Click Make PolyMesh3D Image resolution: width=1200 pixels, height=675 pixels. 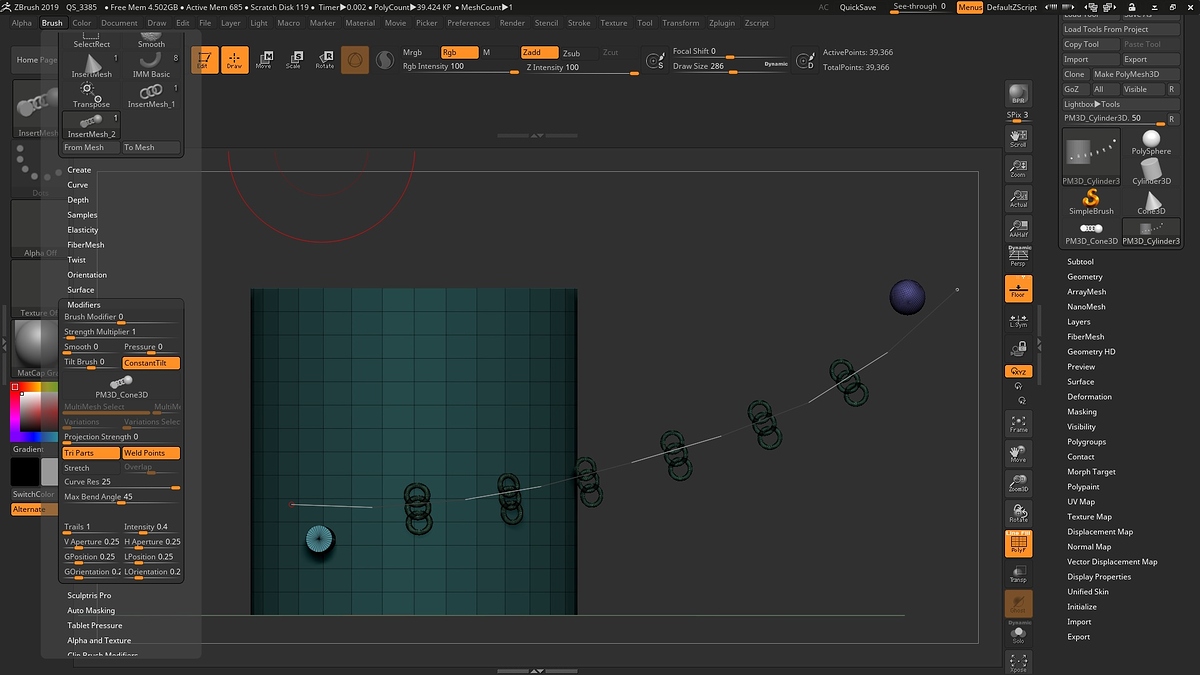click(x=1134, y=74)
